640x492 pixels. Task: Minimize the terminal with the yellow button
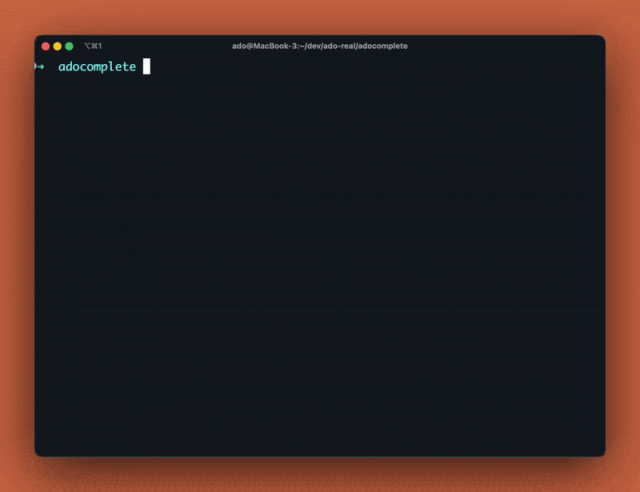tap(57, 46)
